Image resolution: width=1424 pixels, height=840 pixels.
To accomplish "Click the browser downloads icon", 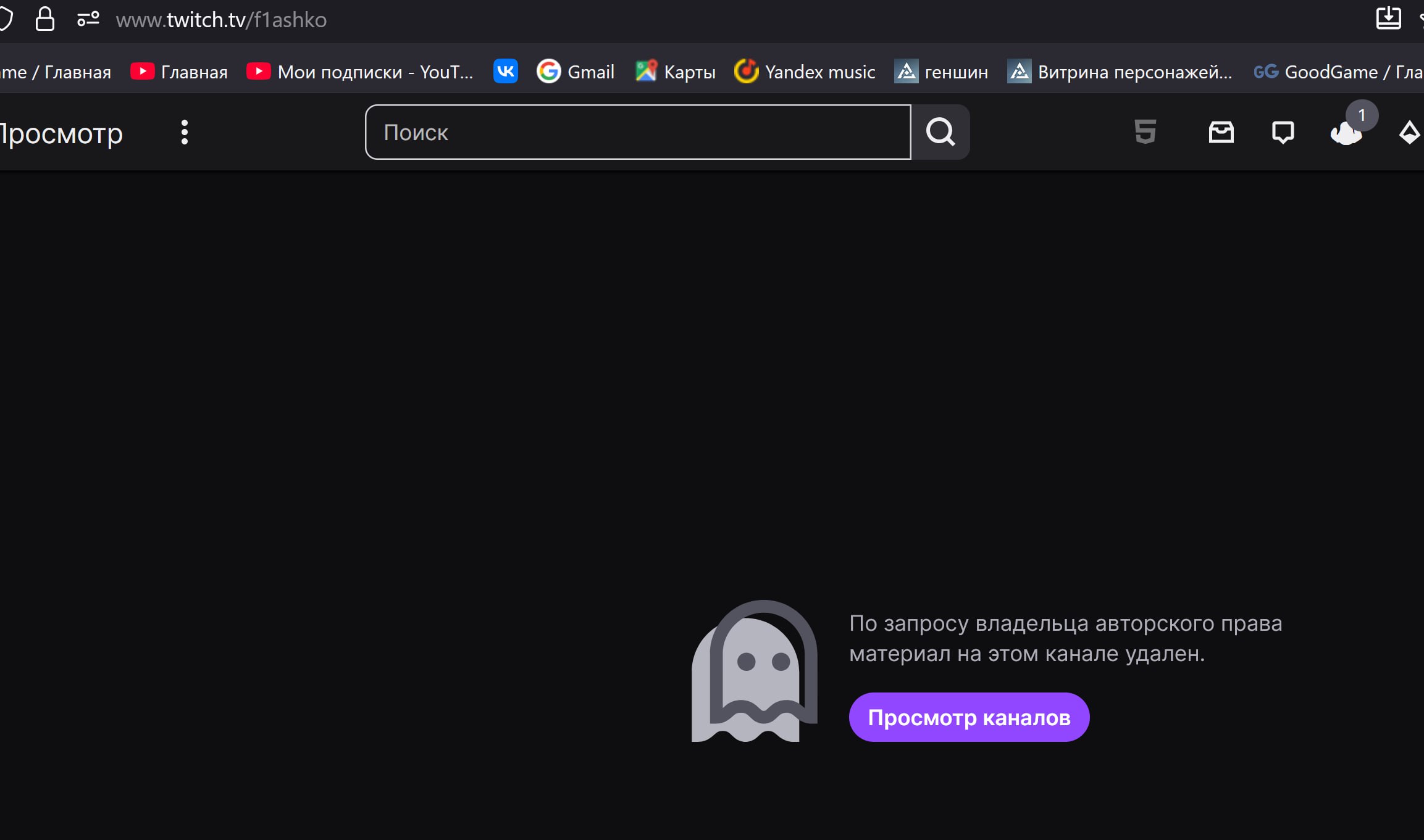I will [1388, 18].
